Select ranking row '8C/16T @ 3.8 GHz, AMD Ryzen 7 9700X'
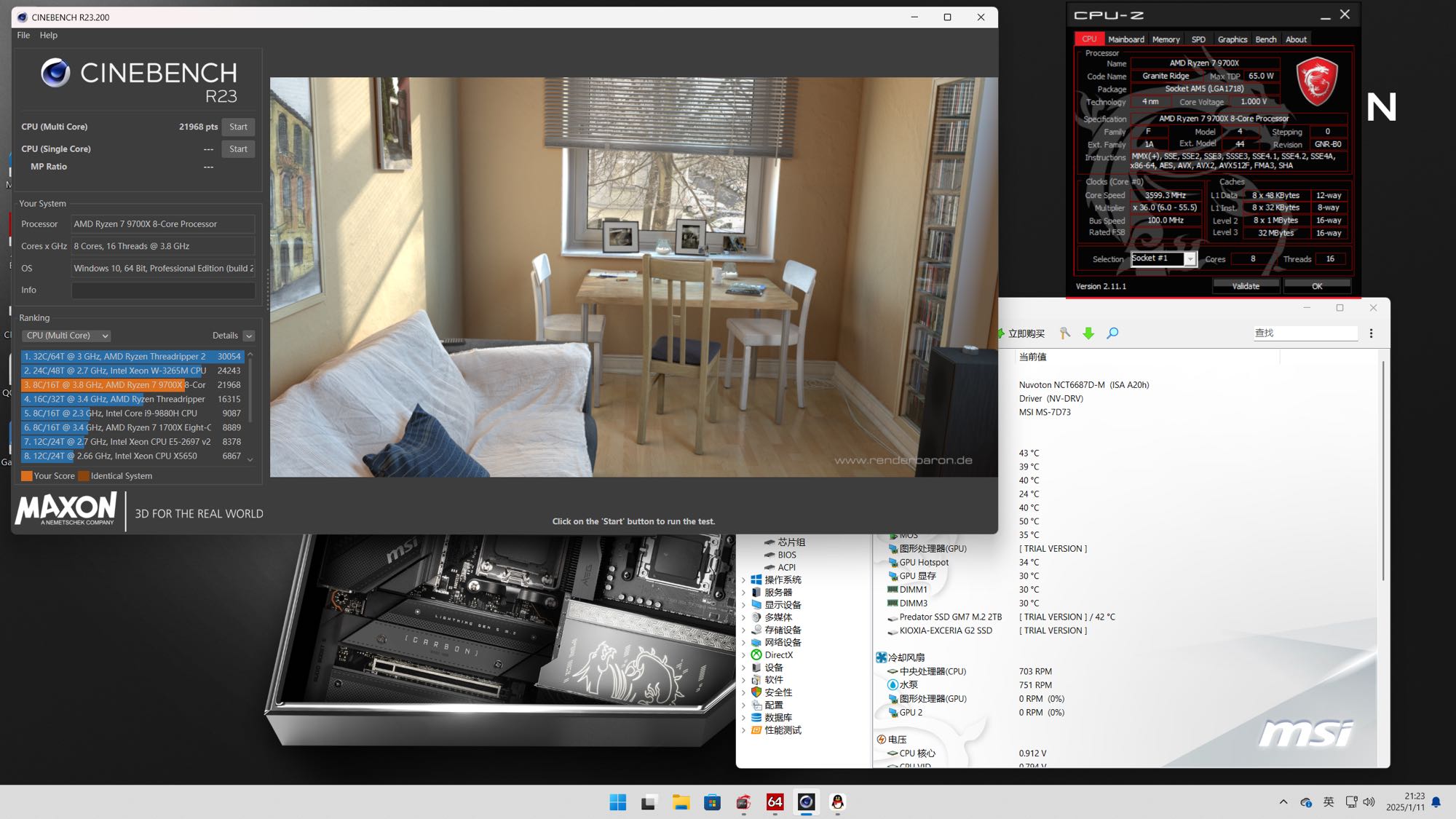This screenshot has width=1456, height=819. (132, 385)
